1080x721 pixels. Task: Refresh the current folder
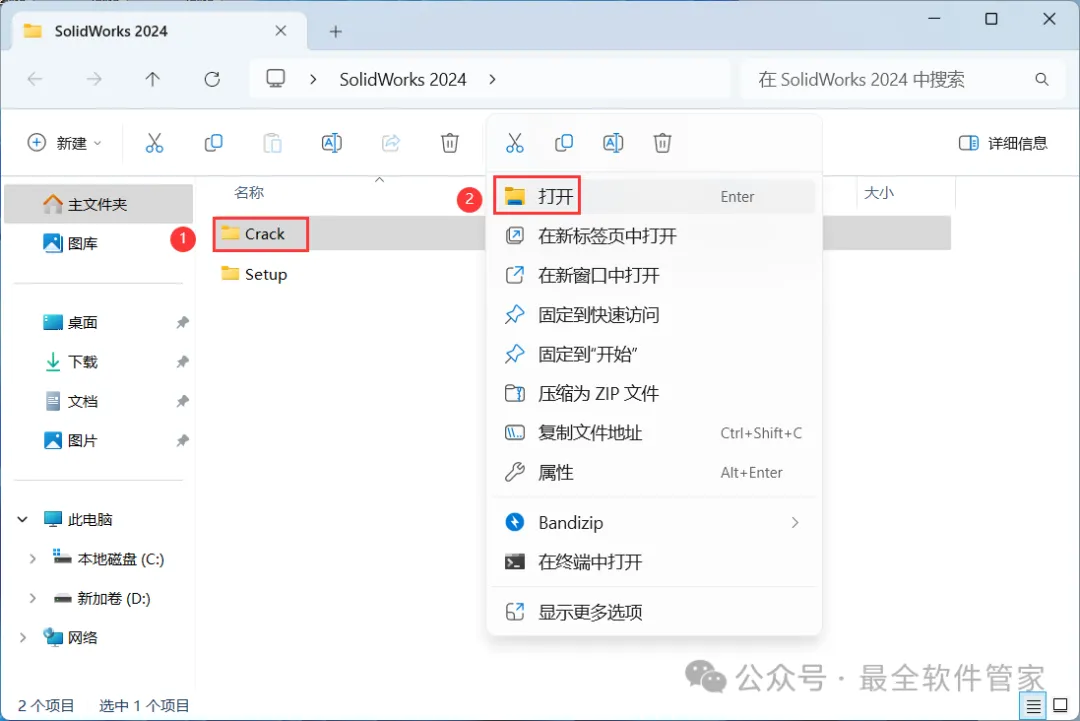coord(212,79)
